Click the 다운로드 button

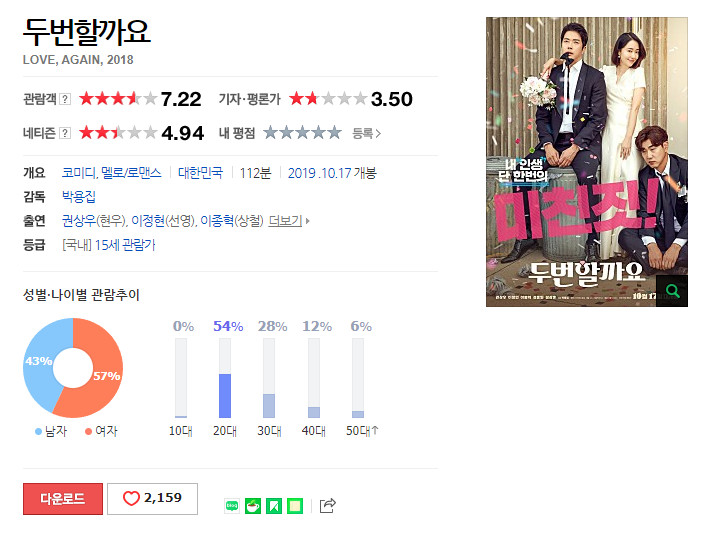click(x=63, y=499)
